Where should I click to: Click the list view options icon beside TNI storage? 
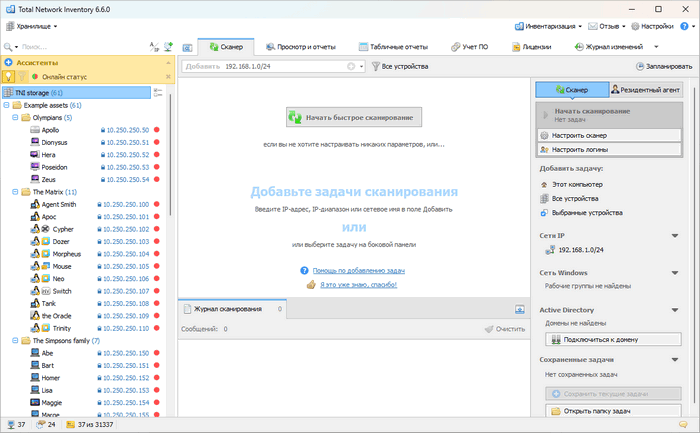(x=158, y=92)
